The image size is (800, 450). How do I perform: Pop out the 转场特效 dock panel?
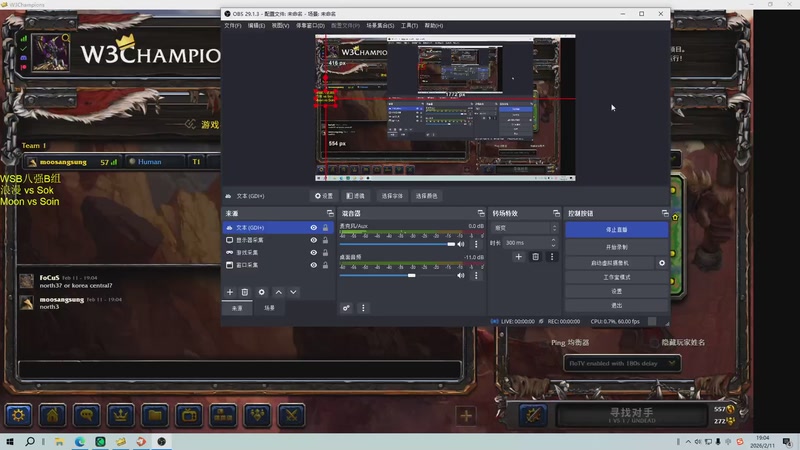556,213
